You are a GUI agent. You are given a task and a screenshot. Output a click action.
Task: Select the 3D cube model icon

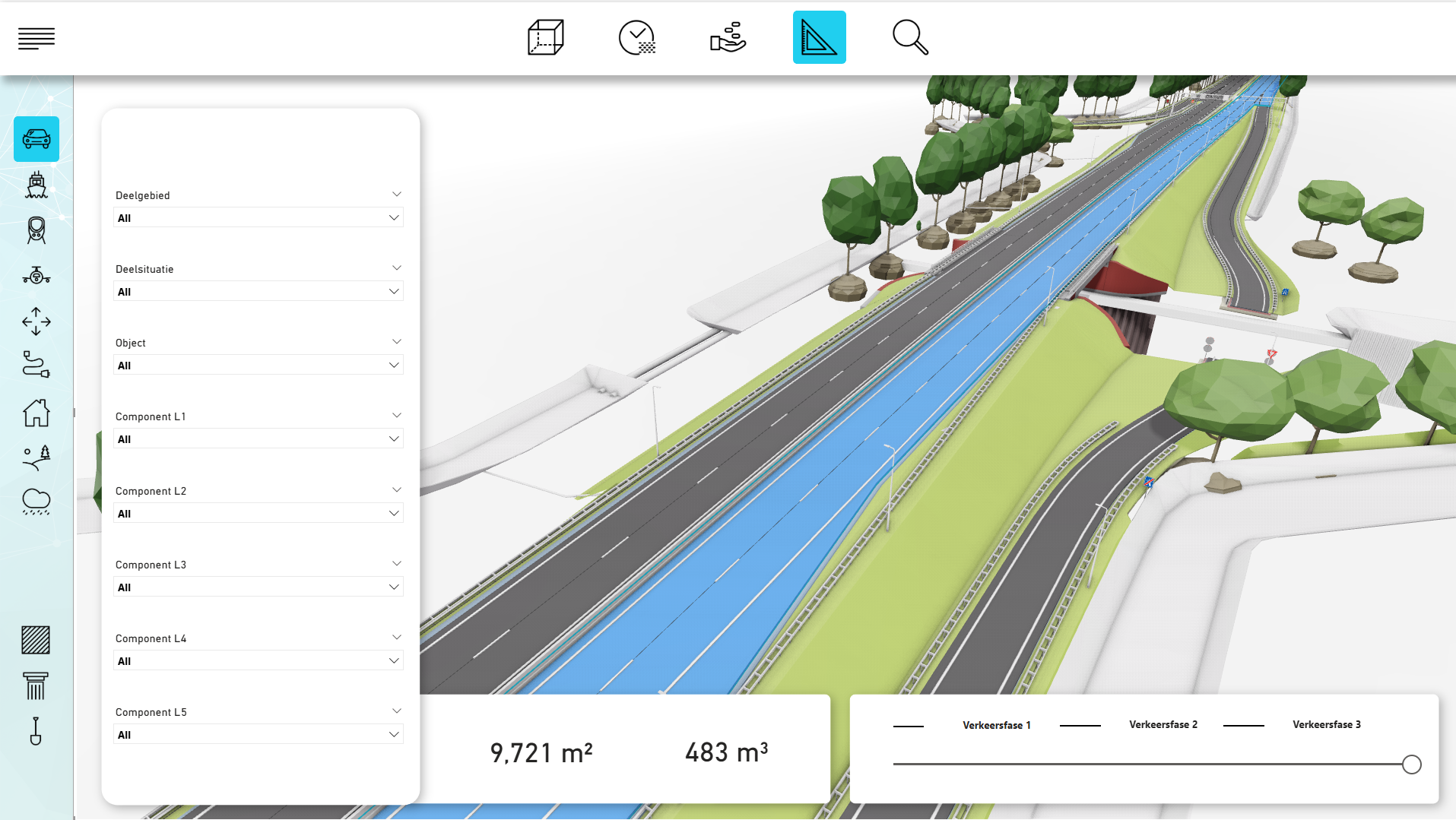(545, 38)
